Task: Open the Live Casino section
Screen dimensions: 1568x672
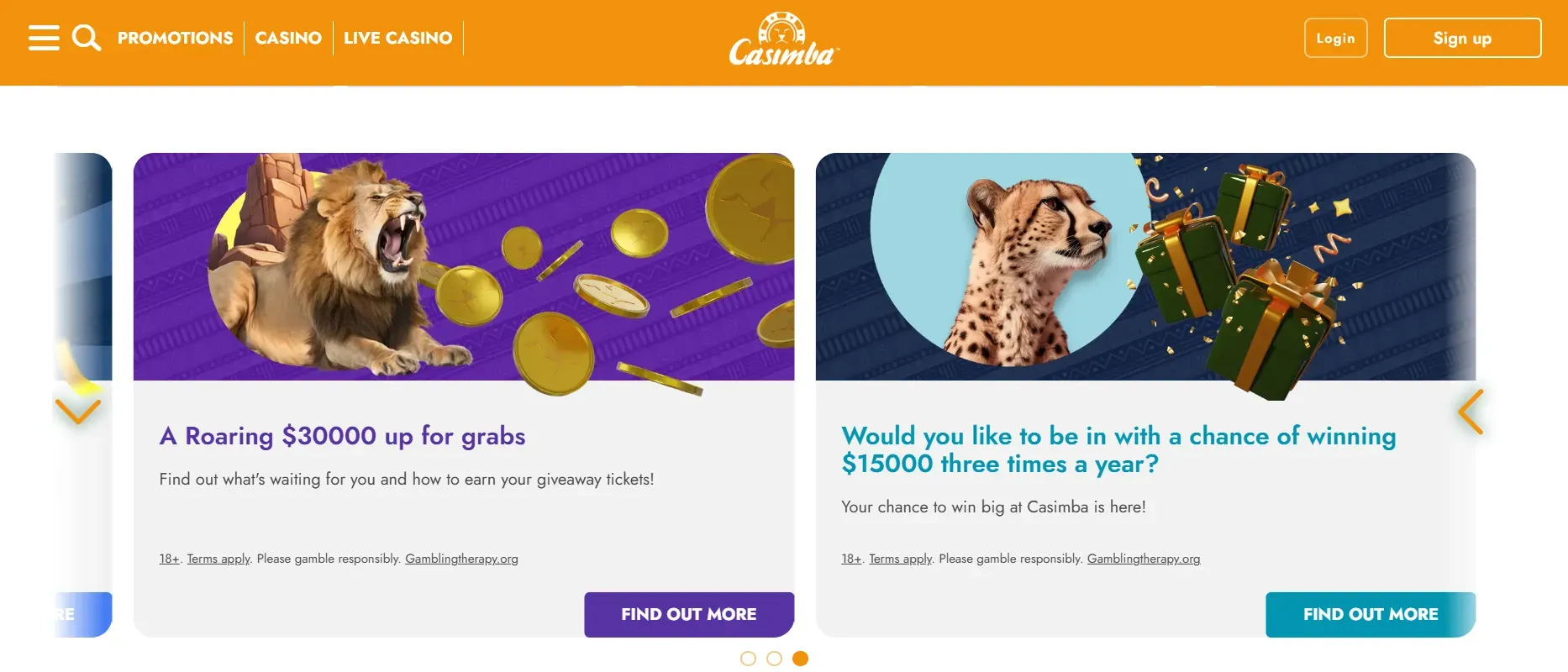Action: pos(397,38)
